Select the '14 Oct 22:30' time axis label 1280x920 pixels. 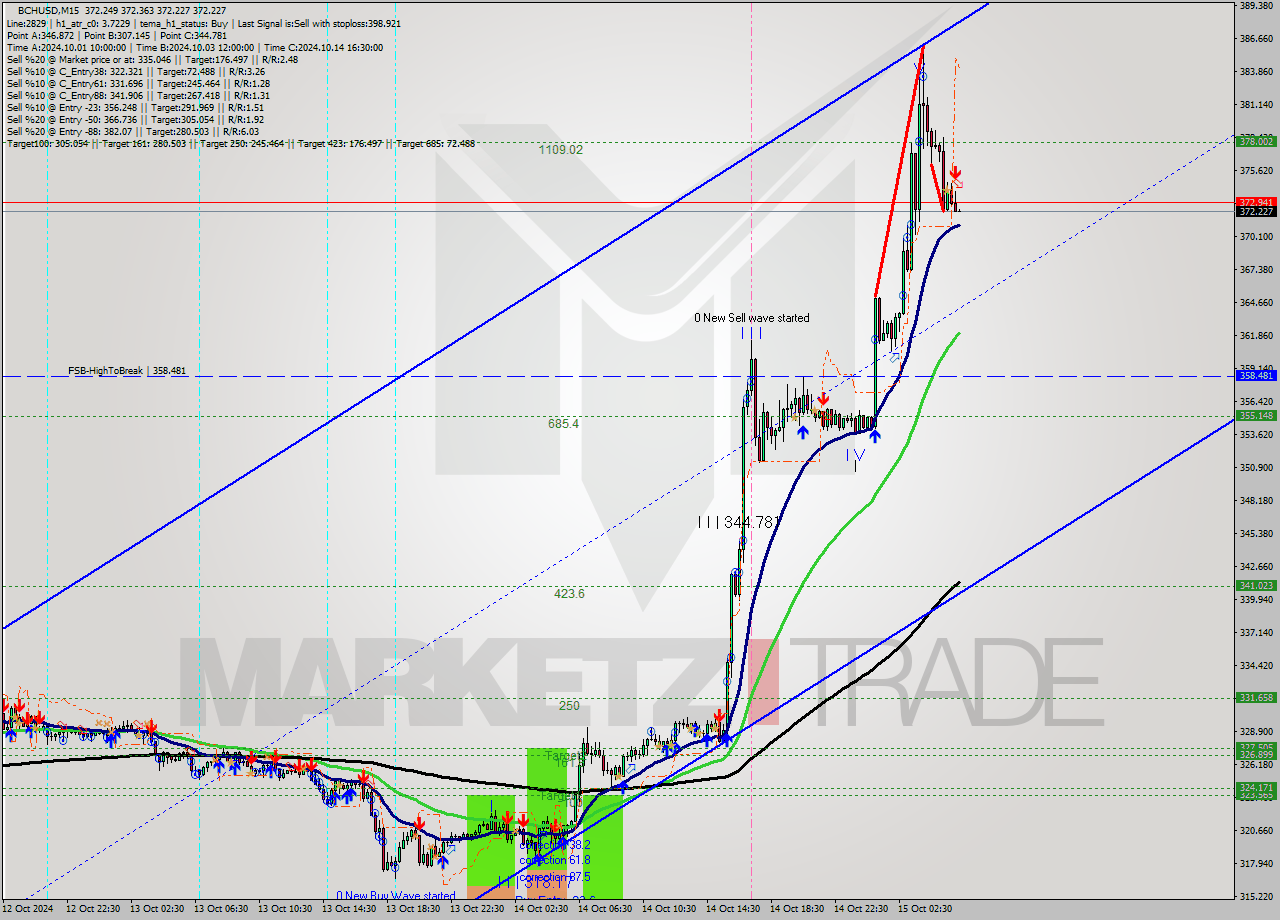click(x=860, y=909)
